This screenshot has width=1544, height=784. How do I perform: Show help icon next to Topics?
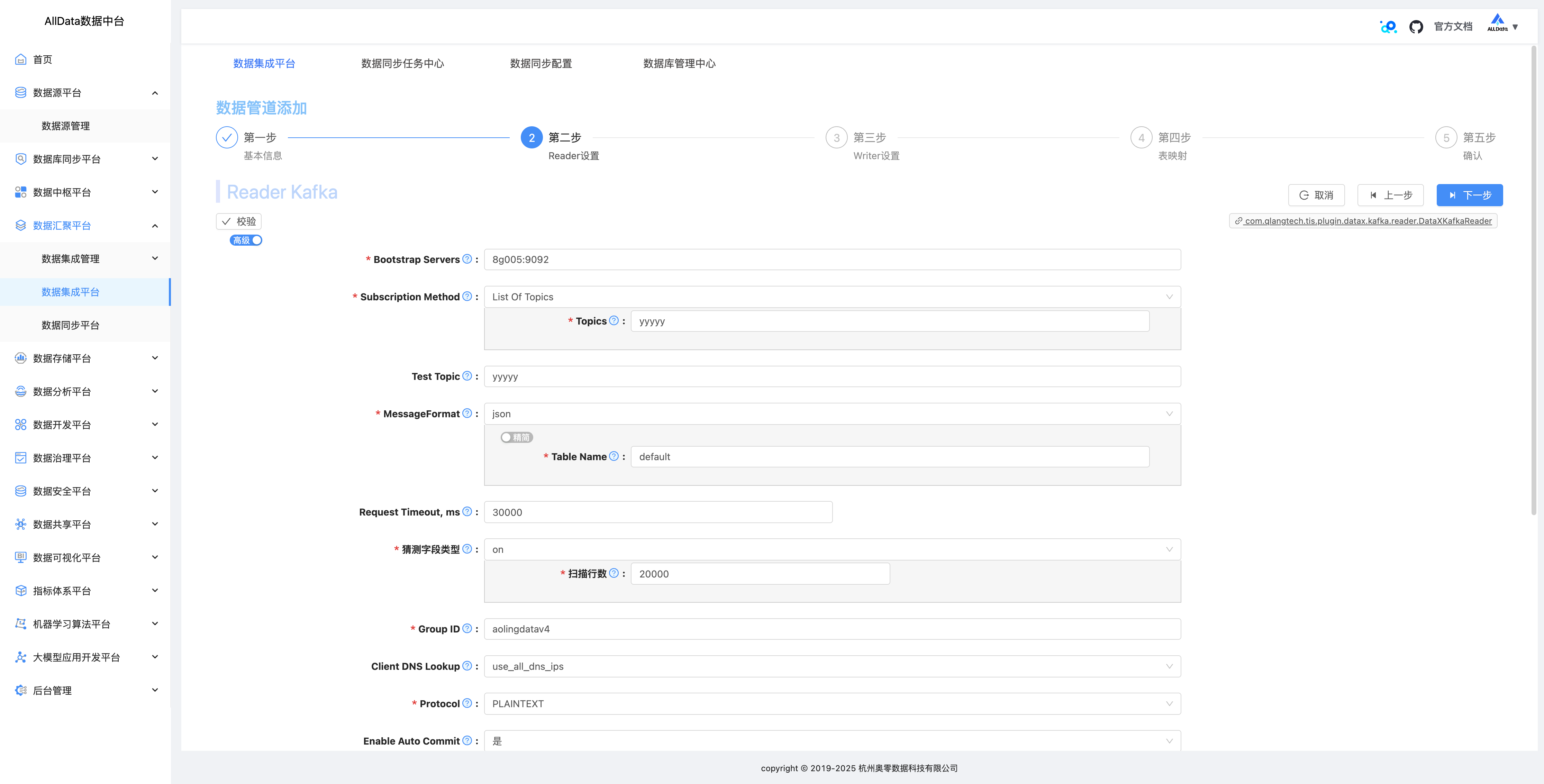(614, 321)
